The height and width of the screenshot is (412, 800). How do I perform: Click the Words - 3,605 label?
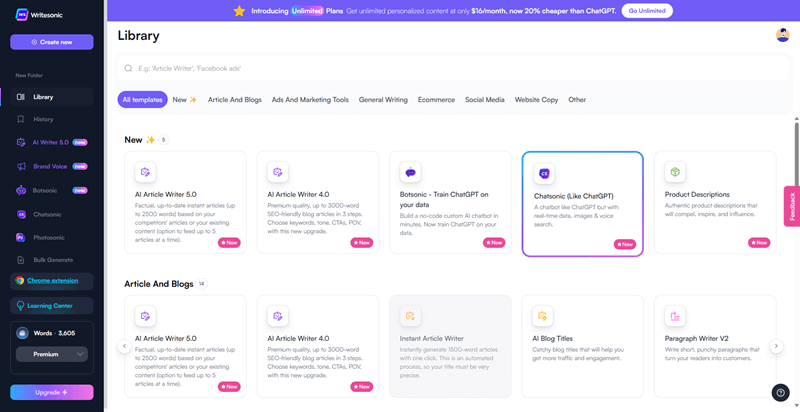tap(55, 333)
